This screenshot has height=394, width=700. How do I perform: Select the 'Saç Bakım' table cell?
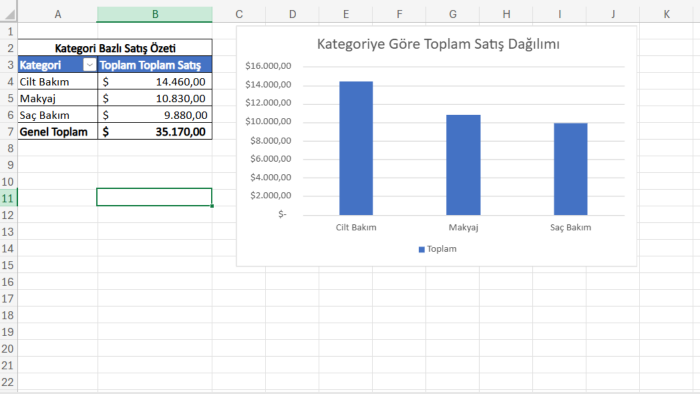[x=58, y=115]
